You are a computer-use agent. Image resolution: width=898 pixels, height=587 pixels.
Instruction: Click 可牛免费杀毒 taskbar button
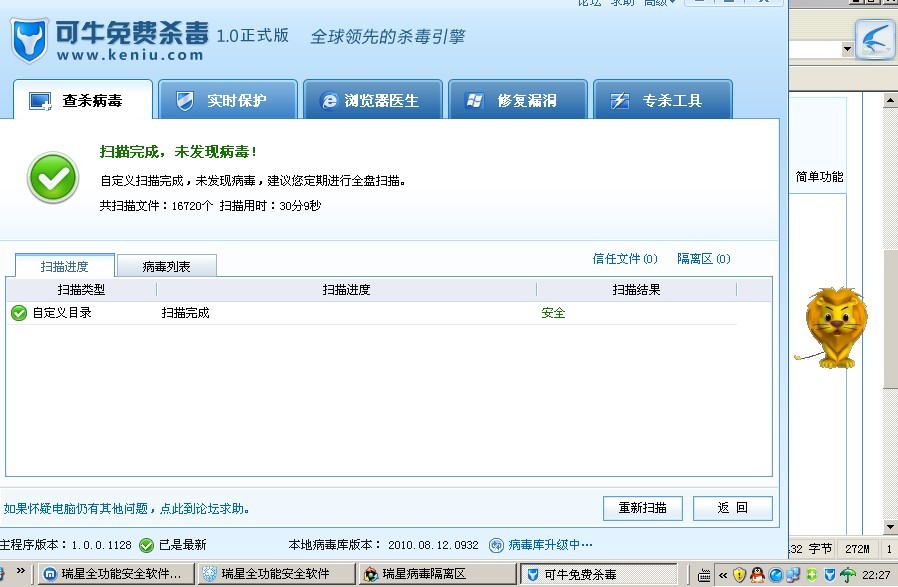pyautogui.click(x=598, y=574)
